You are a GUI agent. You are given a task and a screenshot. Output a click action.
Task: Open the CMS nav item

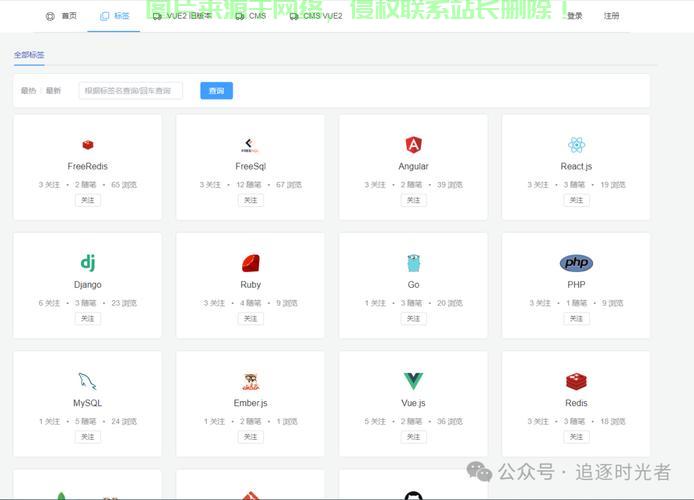pos(251,16)
